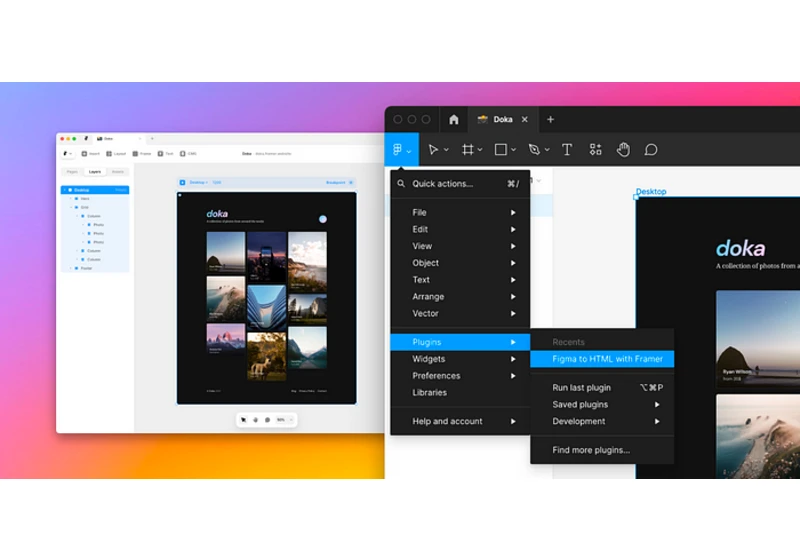Open the Figma main menu button
The width and height of the screenshot is (800, 560).
pos(402,149)
